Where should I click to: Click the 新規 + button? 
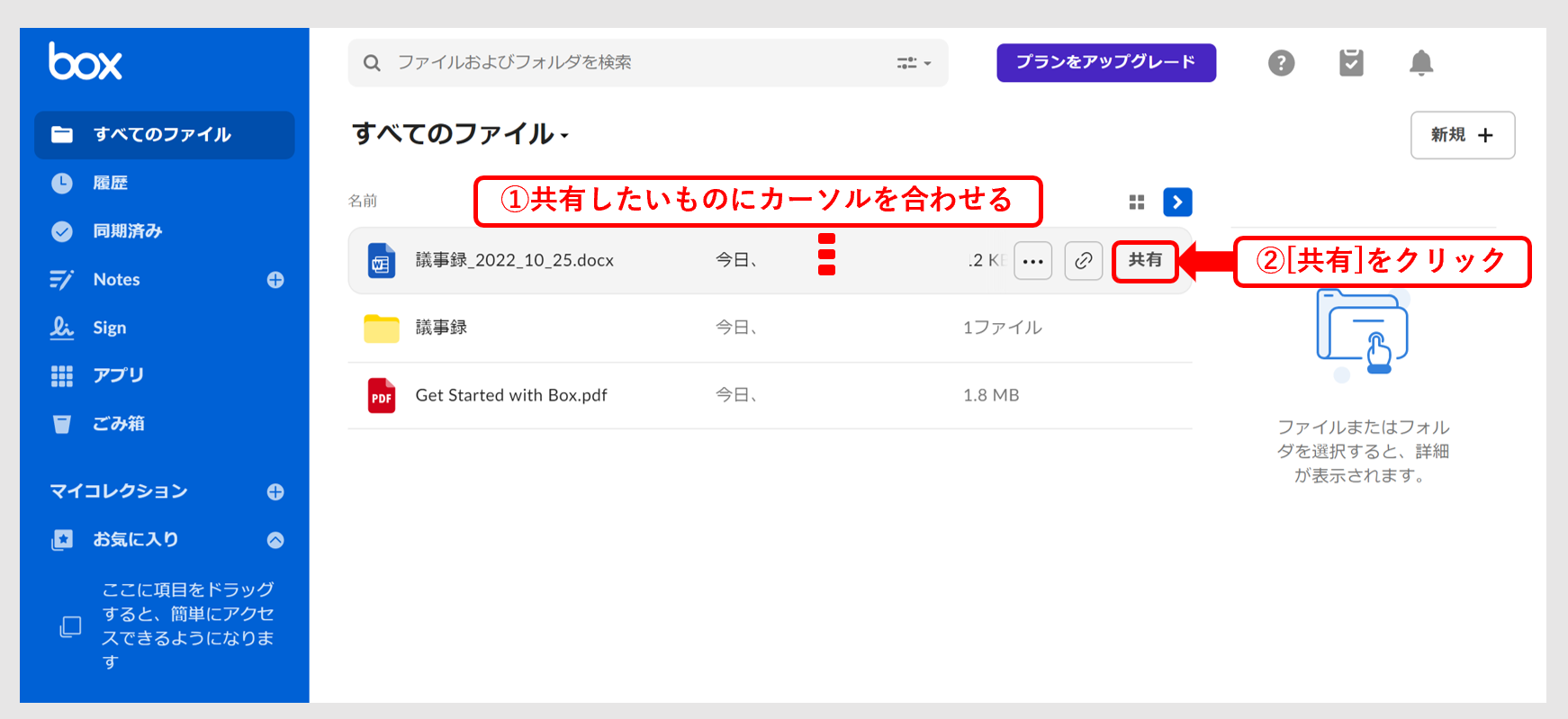click(1463, 135)
